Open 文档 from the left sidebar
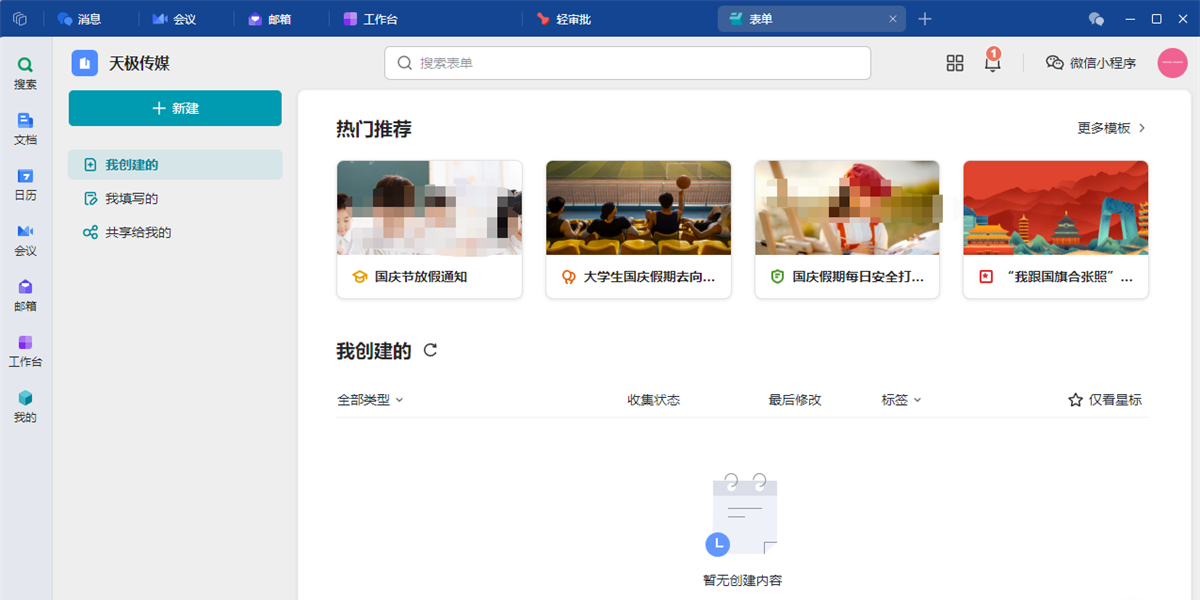 click(x=25, y=128)
